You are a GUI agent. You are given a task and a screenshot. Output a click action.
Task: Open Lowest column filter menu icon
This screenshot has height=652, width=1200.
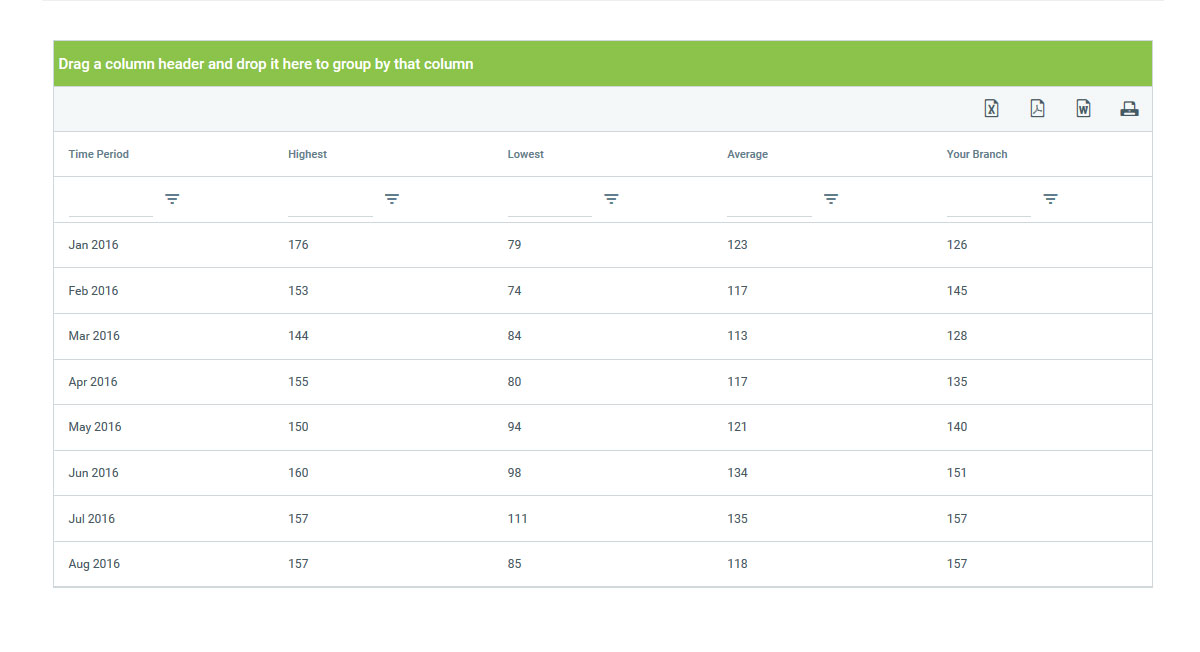[611, 199]
